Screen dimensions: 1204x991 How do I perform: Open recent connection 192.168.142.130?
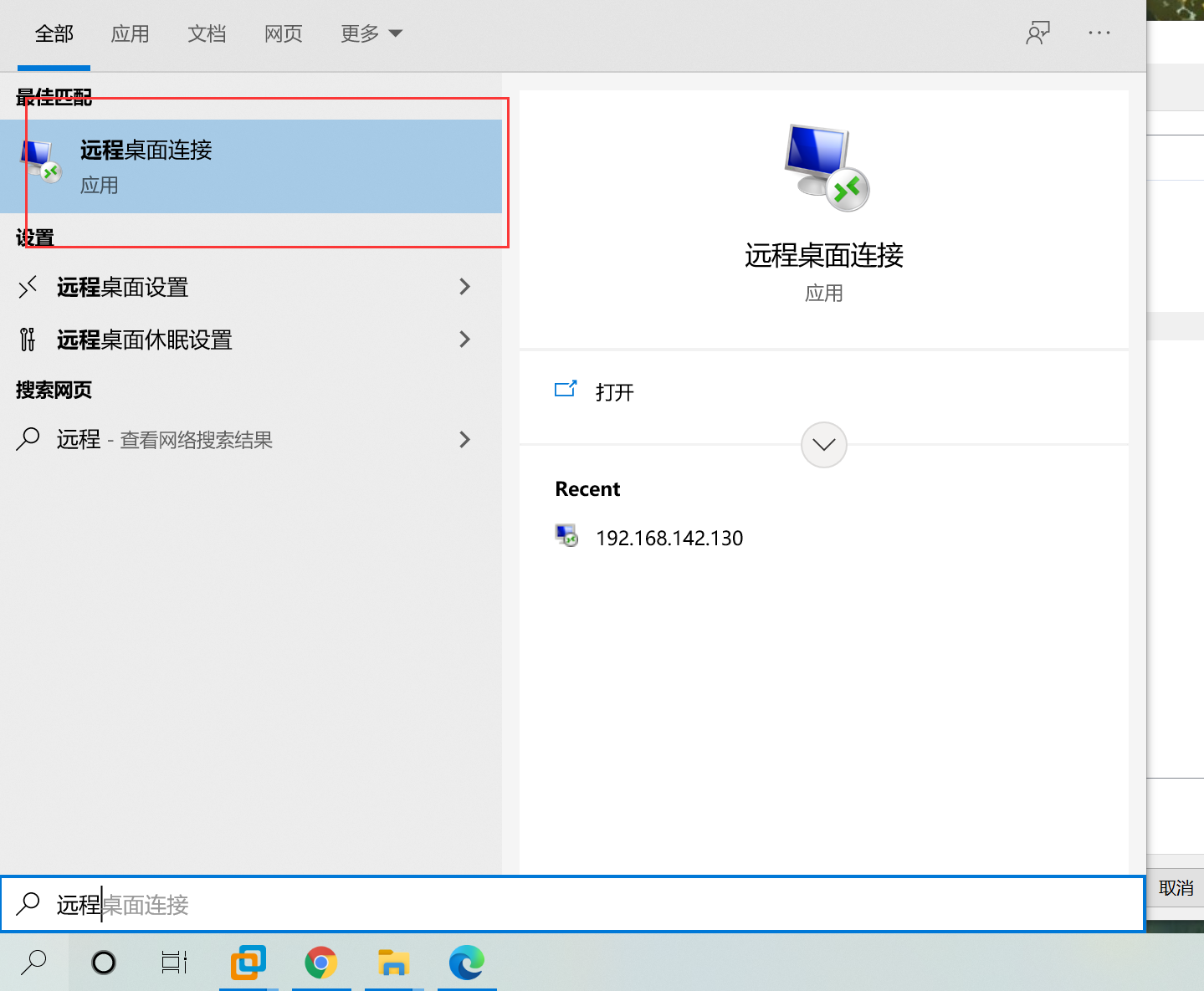[x=669, y=538]
